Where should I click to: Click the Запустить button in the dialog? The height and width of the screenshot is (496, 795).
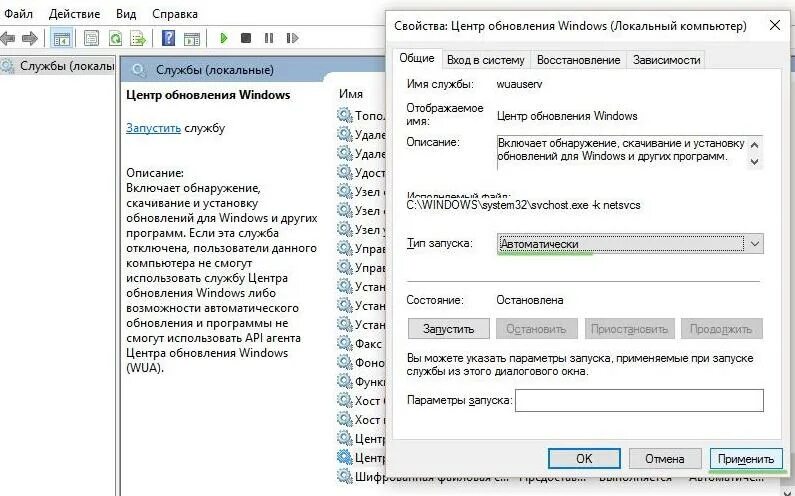(x=449, y=329)
